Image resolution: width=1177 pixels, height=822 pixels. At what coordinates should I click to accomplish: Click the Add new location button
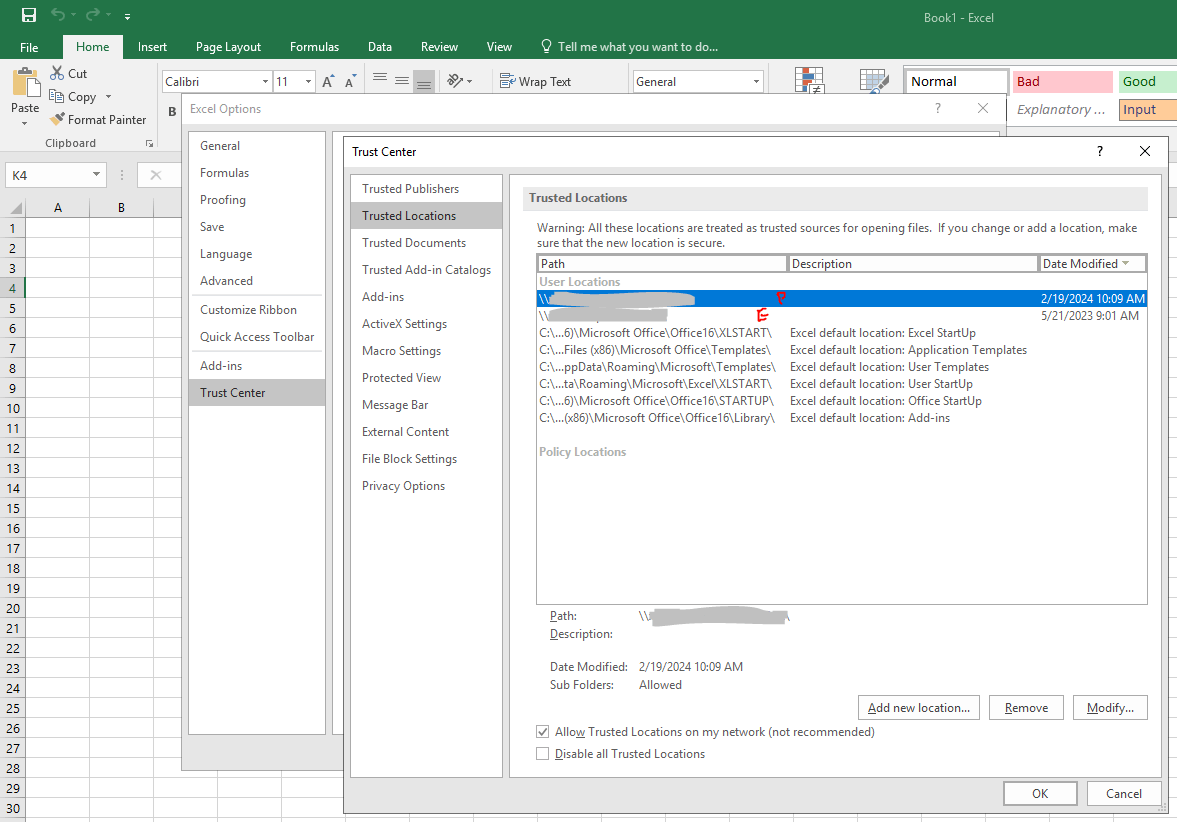(918, 708)
